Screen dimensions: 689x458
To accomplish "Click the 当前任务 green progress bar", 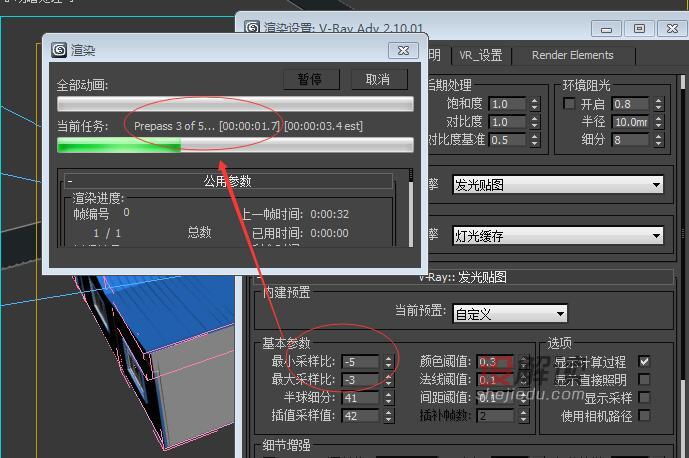I will pyautogui.click(x=235, y=145).
